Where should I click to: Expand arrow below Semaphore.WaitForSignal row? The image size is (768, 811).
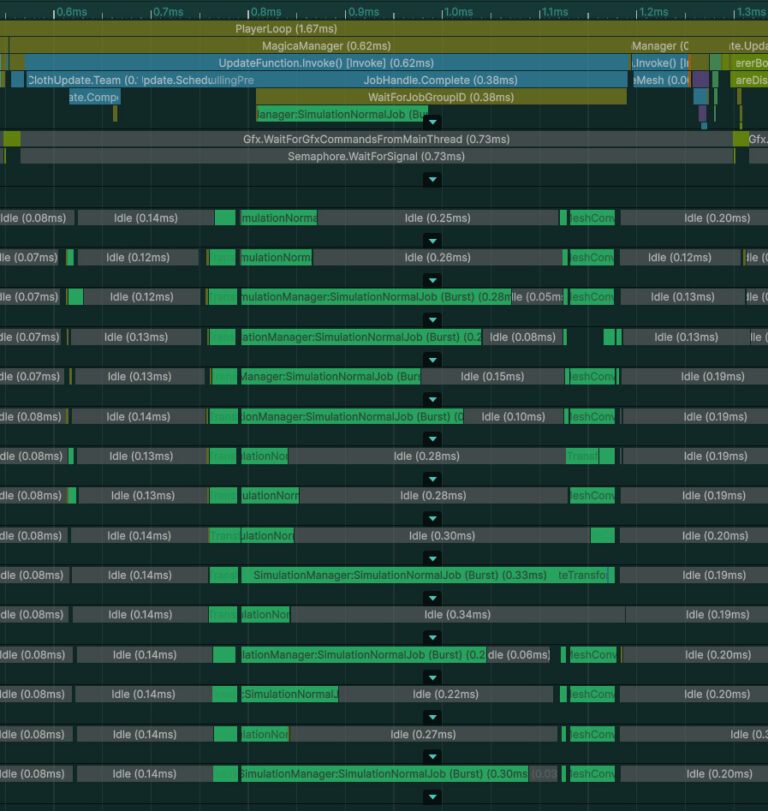coord(432,180)
